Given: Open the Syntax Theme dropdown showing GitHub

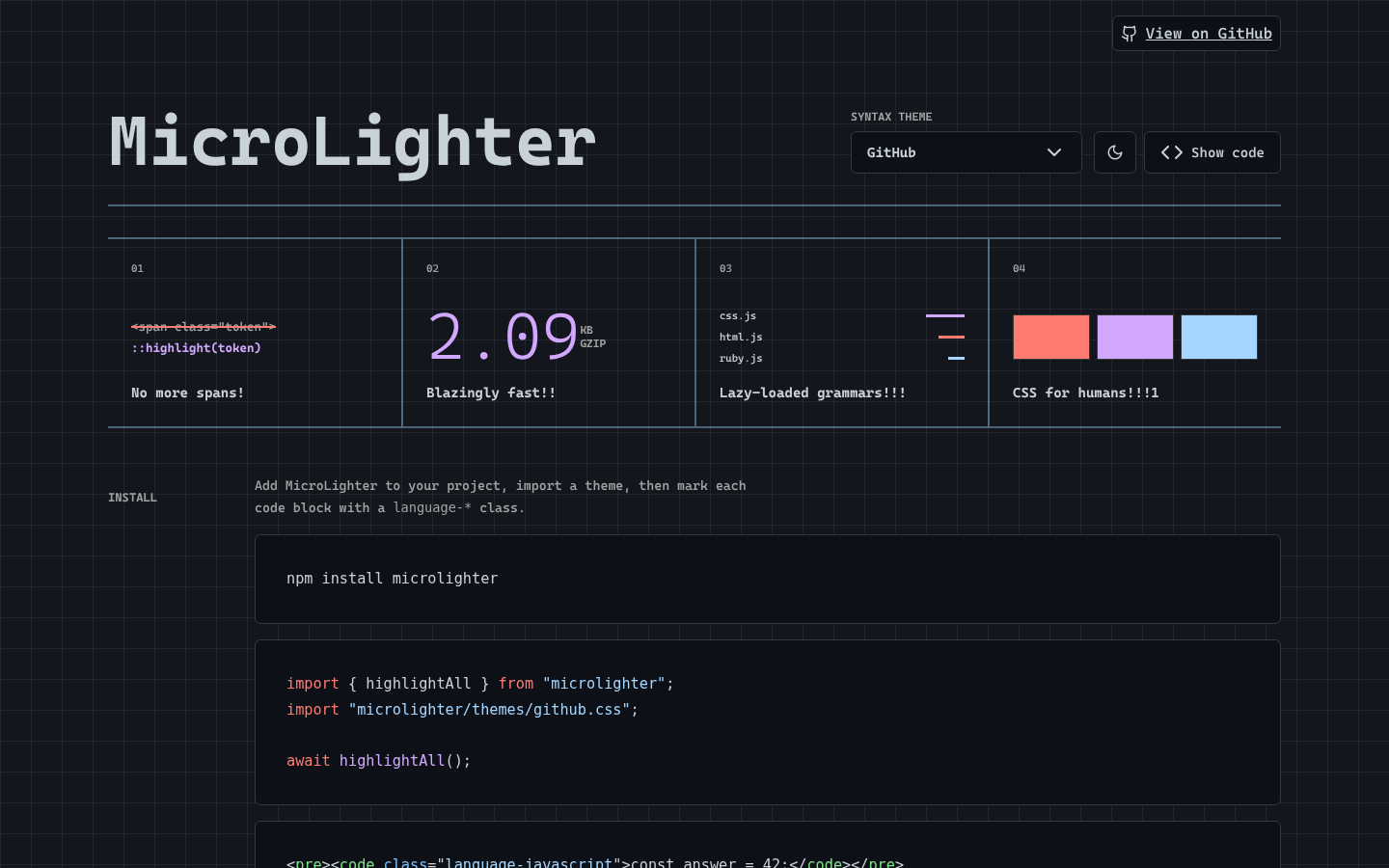Looking at the screenshot, I should coord(966,152).
